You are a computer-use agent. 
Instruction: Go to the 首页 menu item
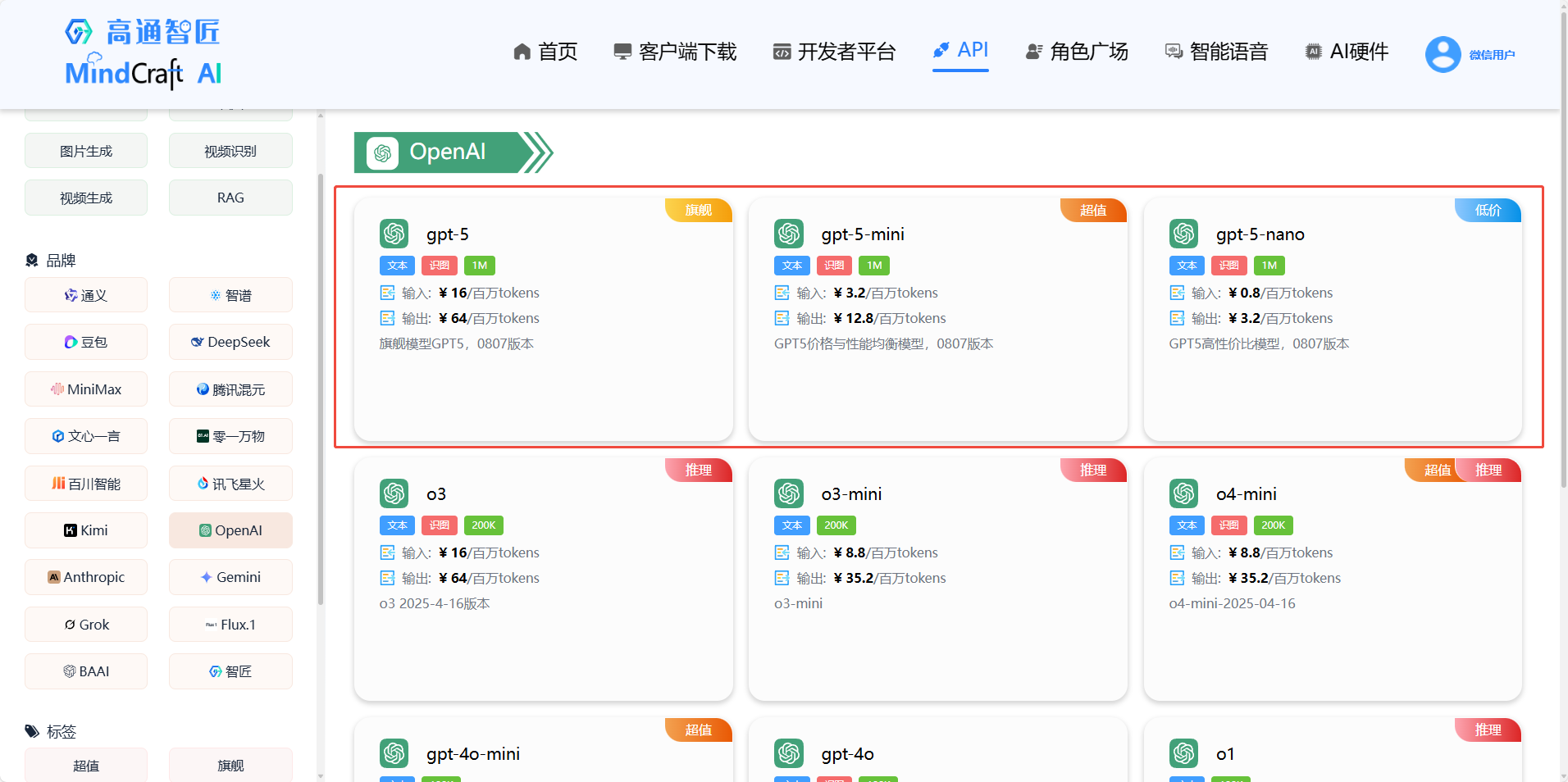click(545, 52)
